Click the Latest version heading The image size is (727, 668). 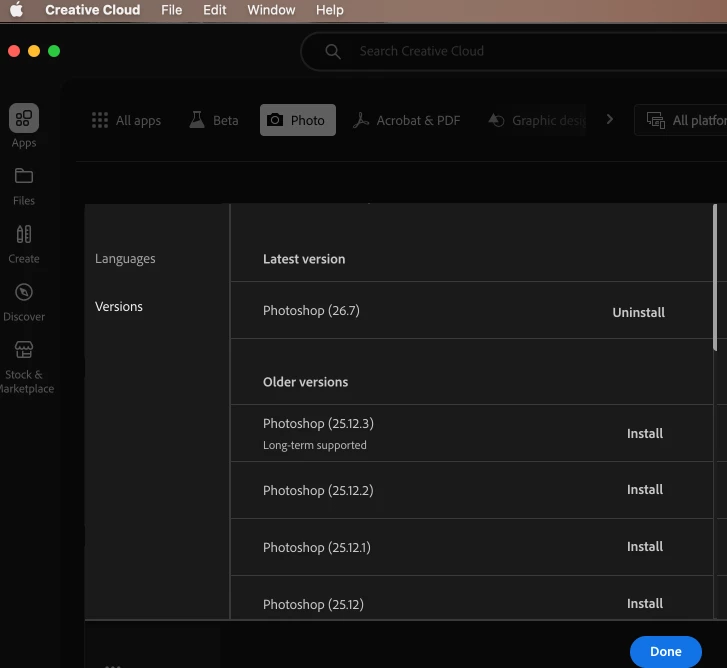coord(304,259)
